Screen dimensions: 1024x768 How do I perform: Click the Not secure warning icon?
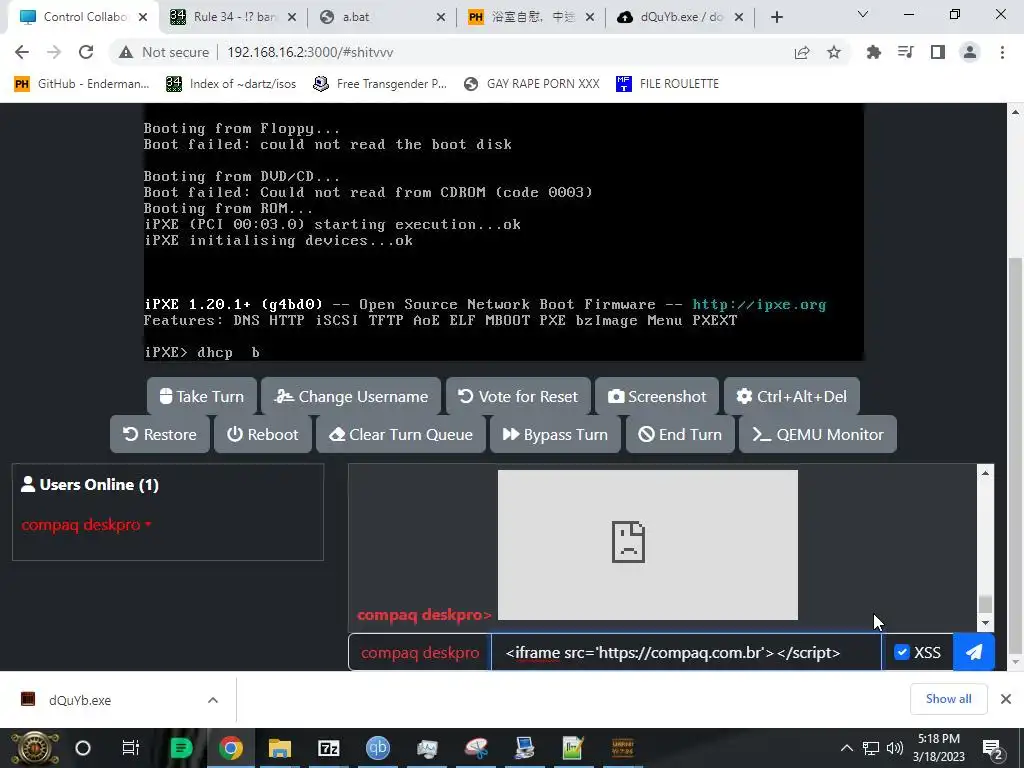(126, 52)
